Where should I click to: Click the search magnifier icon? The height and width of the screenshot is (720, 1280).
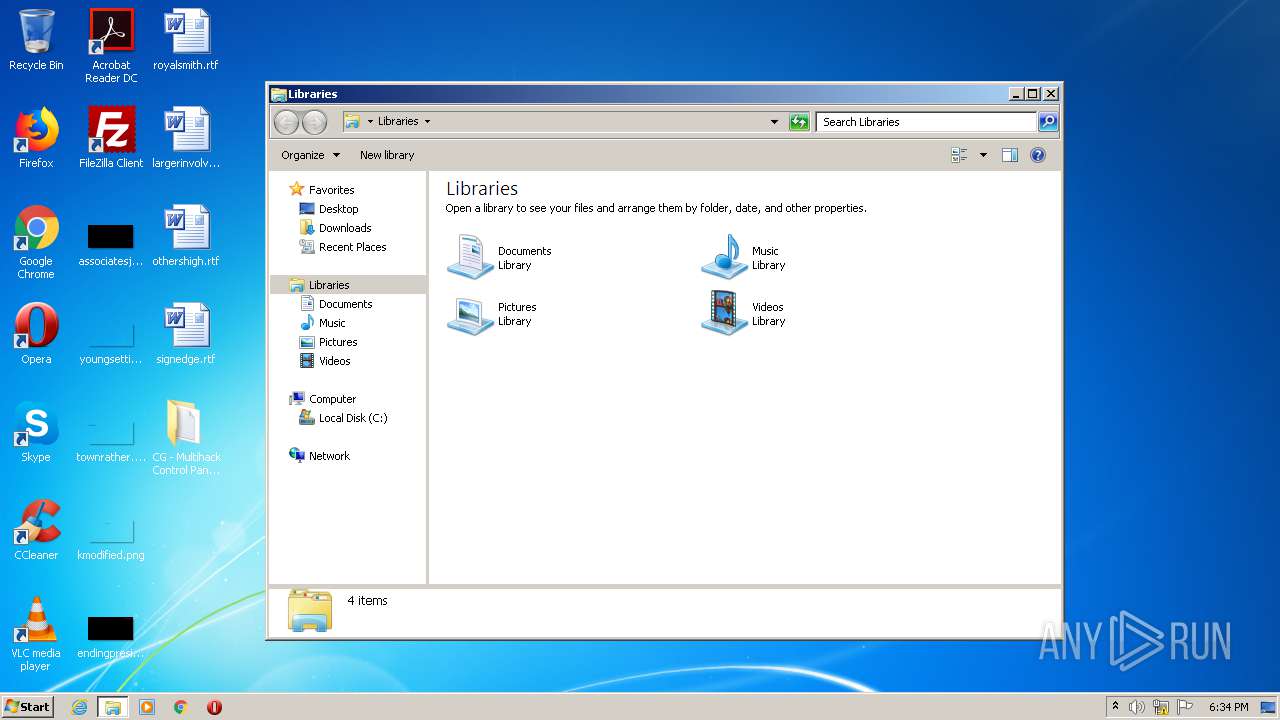1047,122
